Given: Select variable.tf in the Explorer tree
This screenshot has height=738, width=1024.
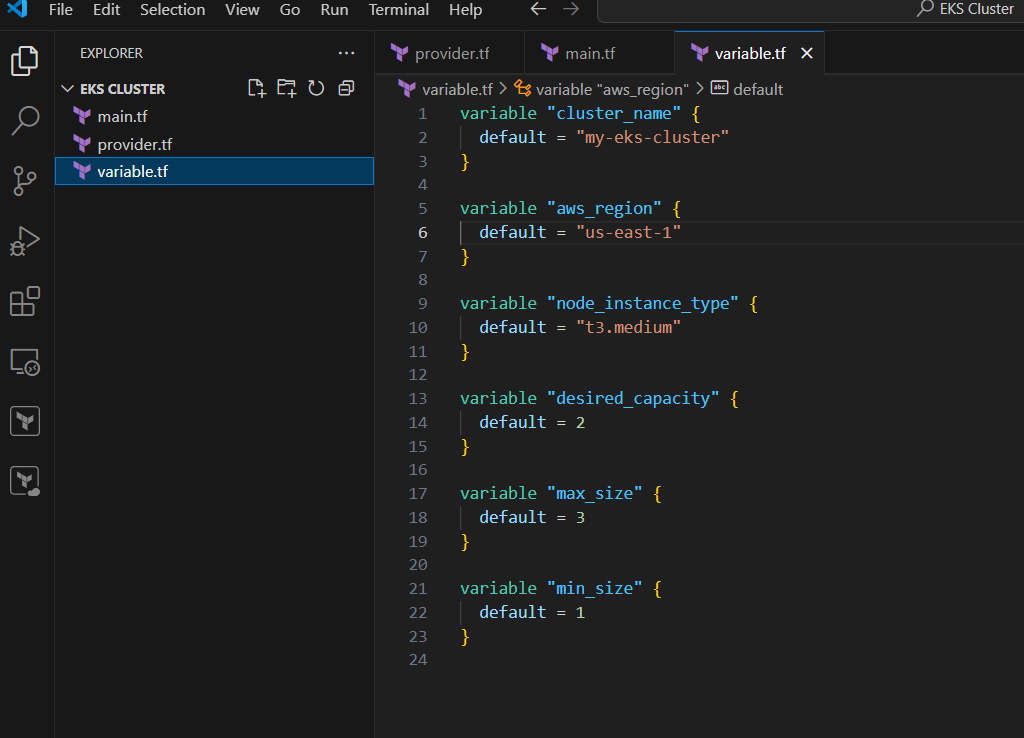Looking at the screenshot, I should [214, 171].
